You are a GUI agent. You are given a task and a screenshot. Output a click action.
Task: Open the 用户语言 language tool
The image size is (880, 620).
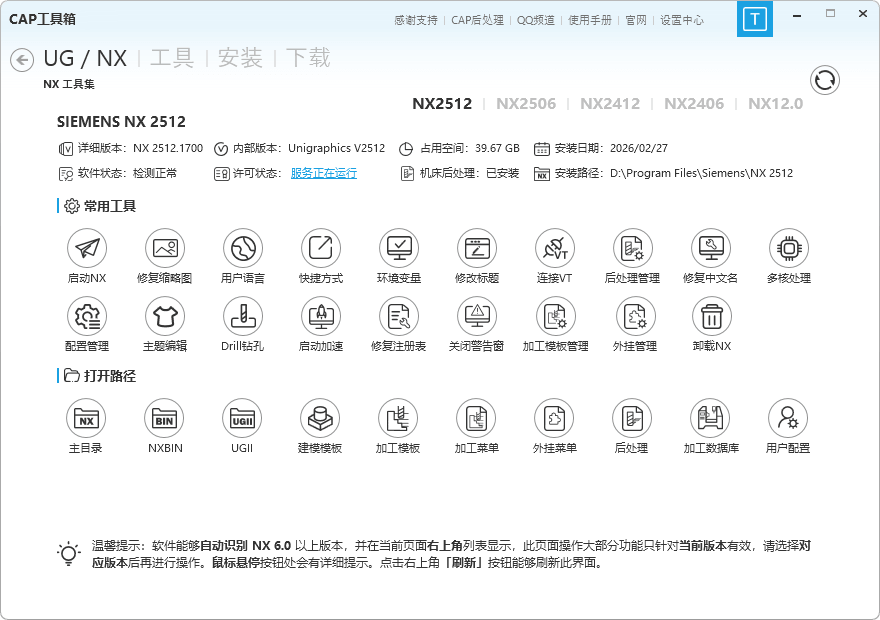[243, 248]
